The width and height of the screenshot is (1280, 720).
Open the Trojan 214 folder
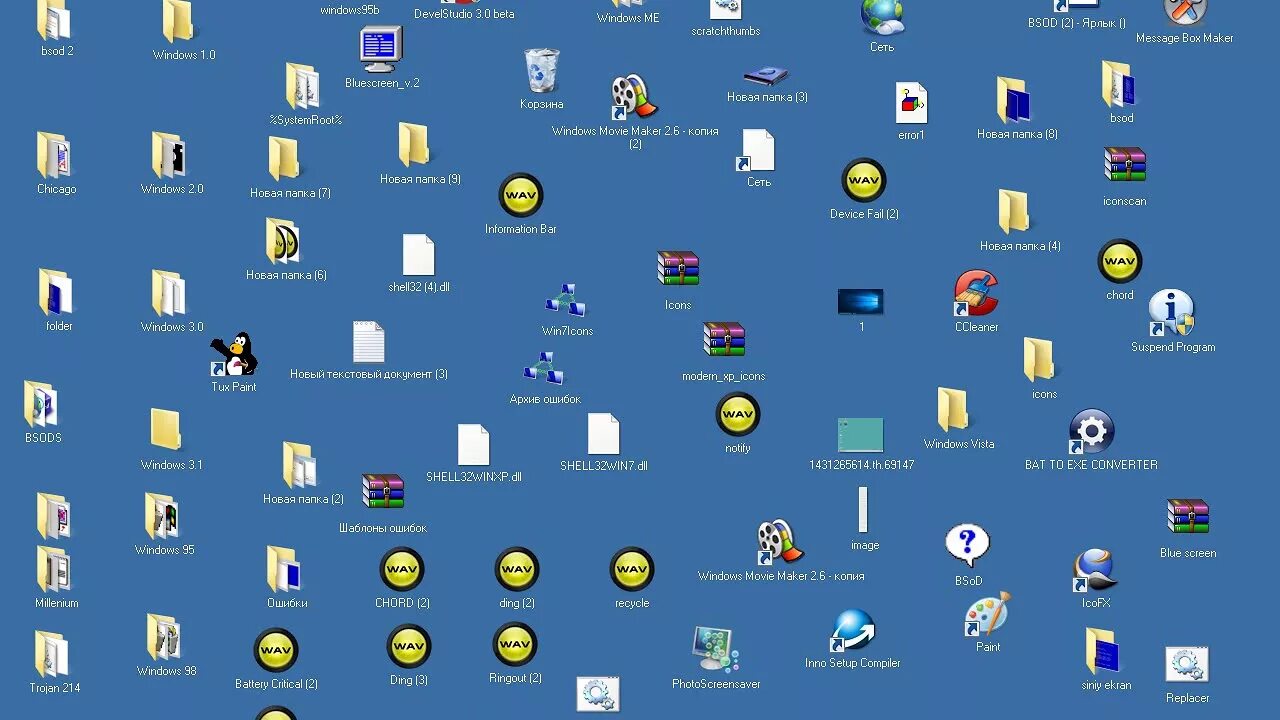pos(53,655)
